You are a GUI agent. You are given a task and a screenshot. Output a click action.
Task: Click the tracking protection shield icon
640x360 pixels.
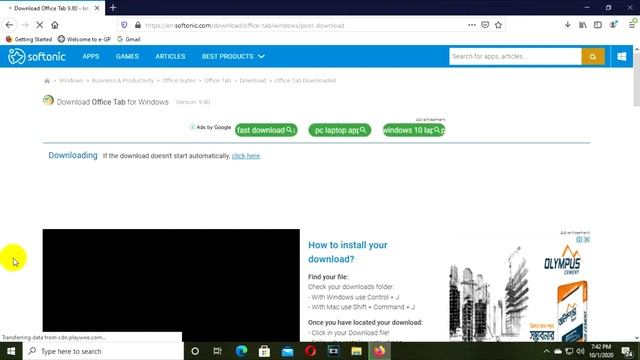pos(124,25)
